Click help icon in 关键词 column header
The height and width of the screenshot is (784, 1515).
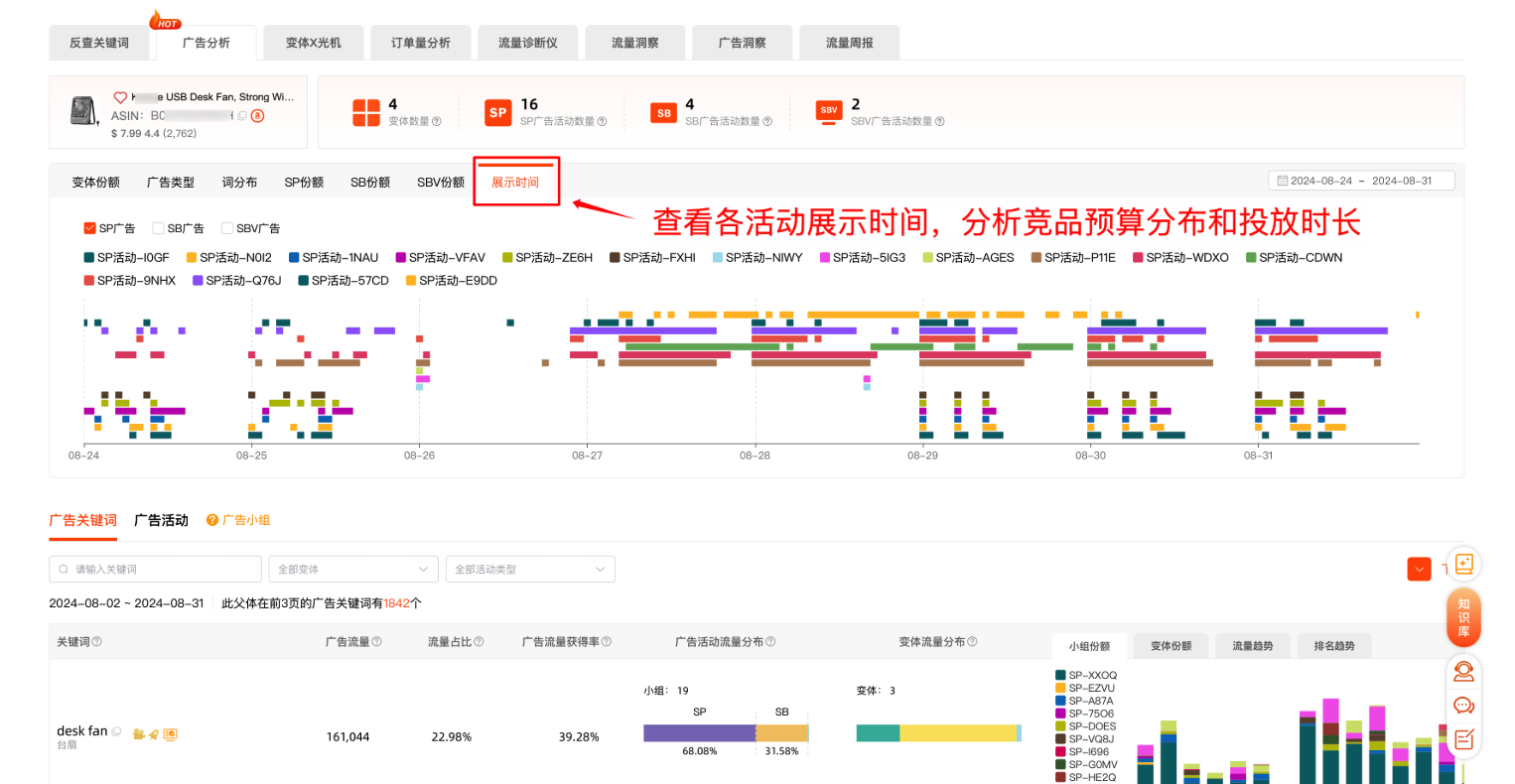(x=97, y=642)
